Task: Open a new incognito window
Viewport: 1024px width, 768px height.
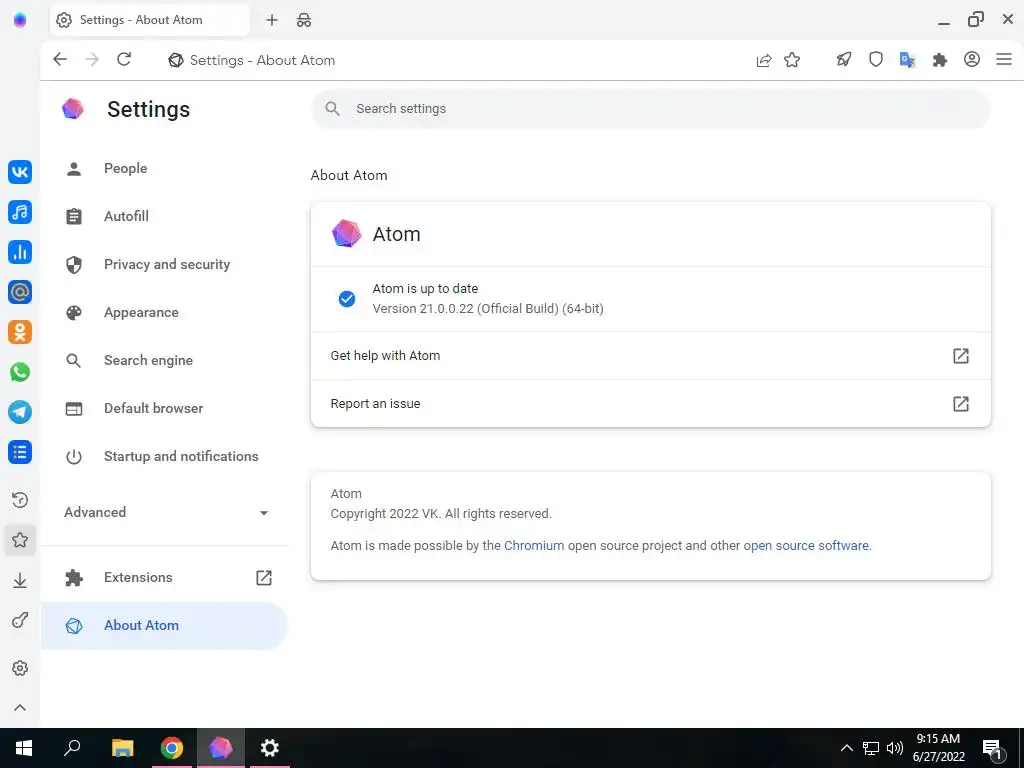Action: 304,20
